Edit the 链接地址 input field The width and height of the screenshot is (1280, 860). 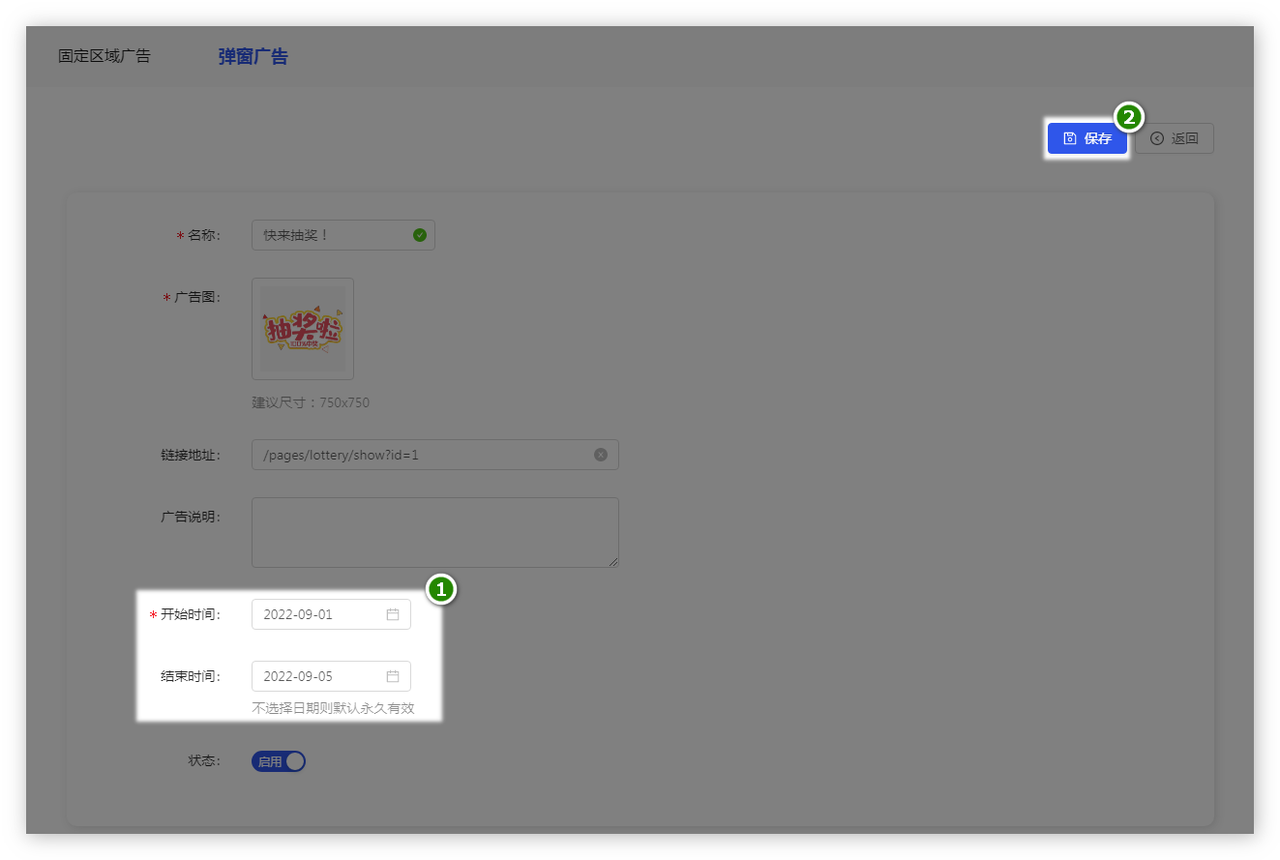coord(435,454)
